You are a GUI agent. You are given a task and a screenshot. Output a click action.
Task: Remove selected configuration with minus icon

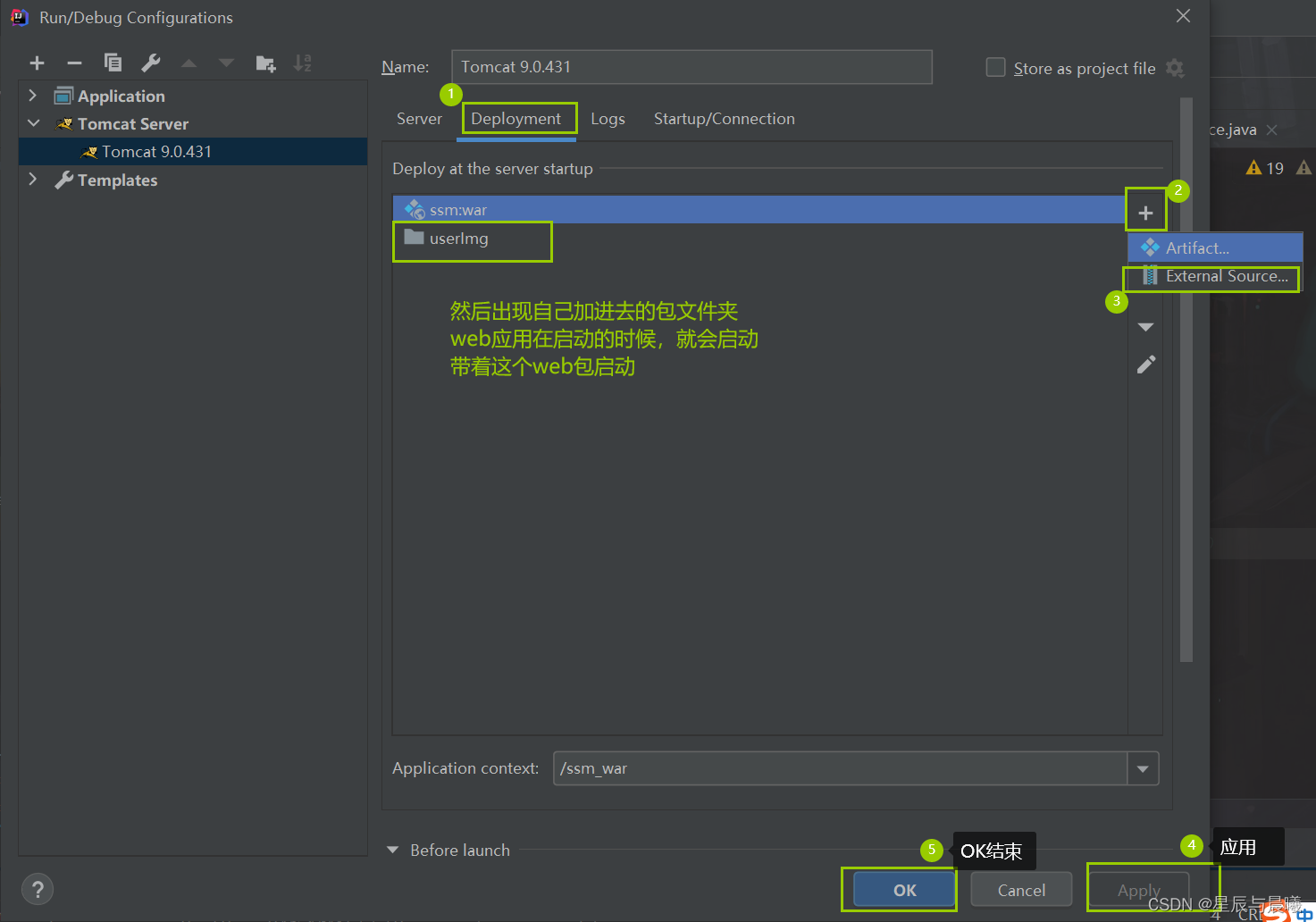pyautogui.click(x=74, y=63)
